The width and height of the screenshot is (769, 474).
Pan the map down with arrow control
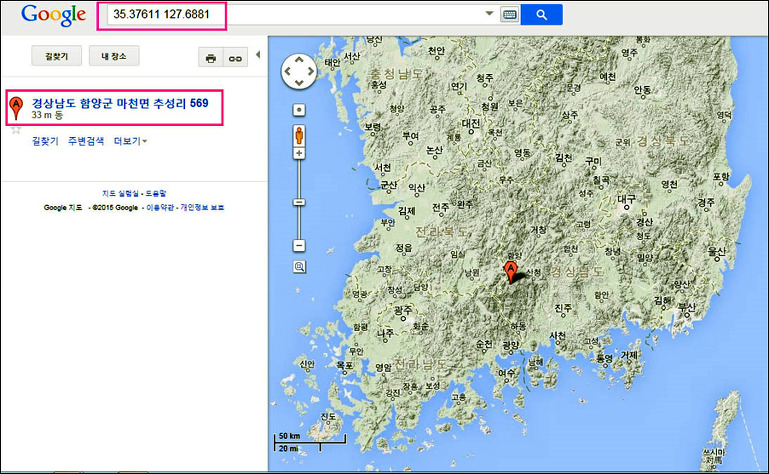pos(299,82)
